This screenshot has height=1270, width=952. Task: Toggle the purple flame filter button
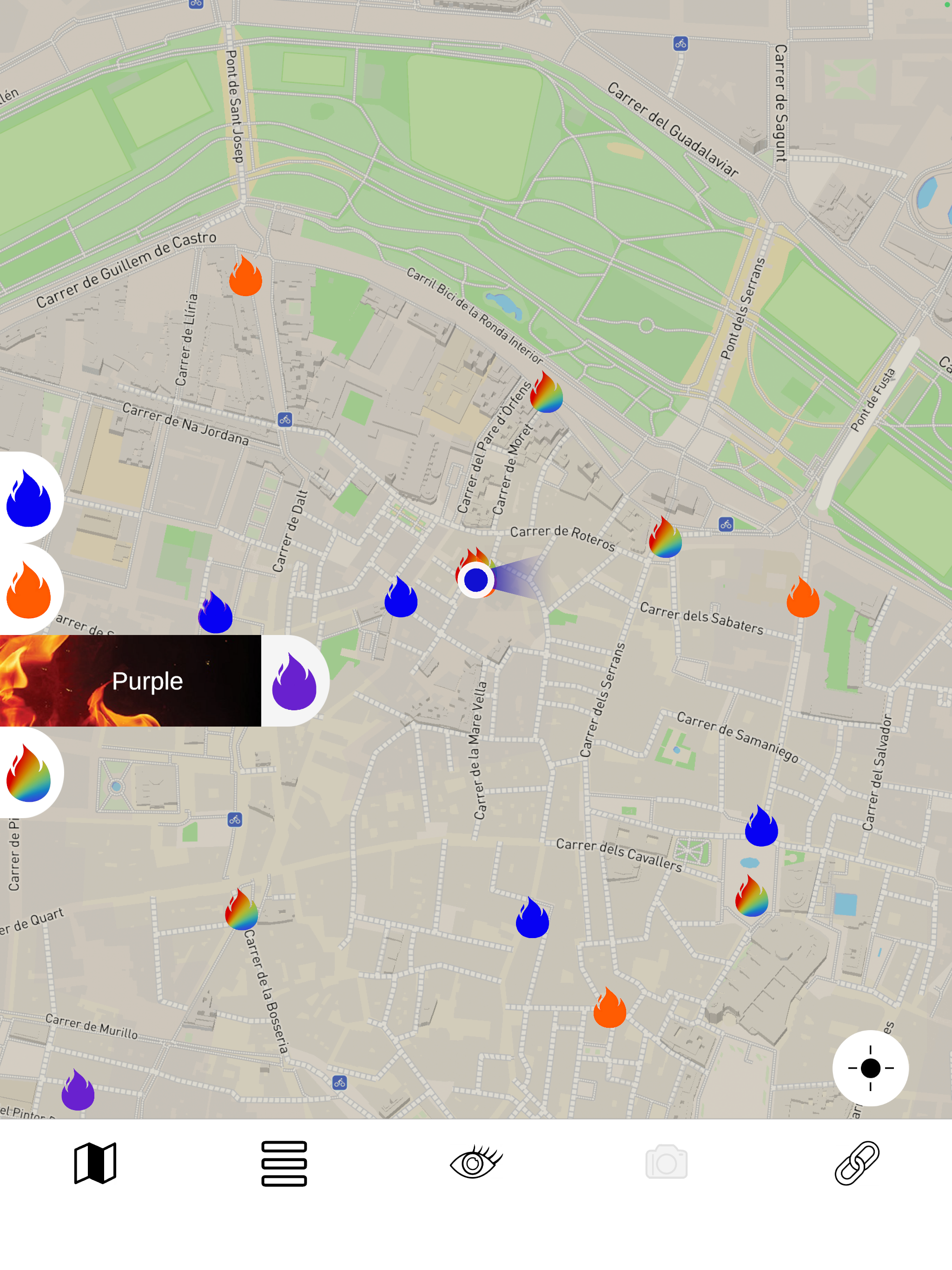coord(295,681)
